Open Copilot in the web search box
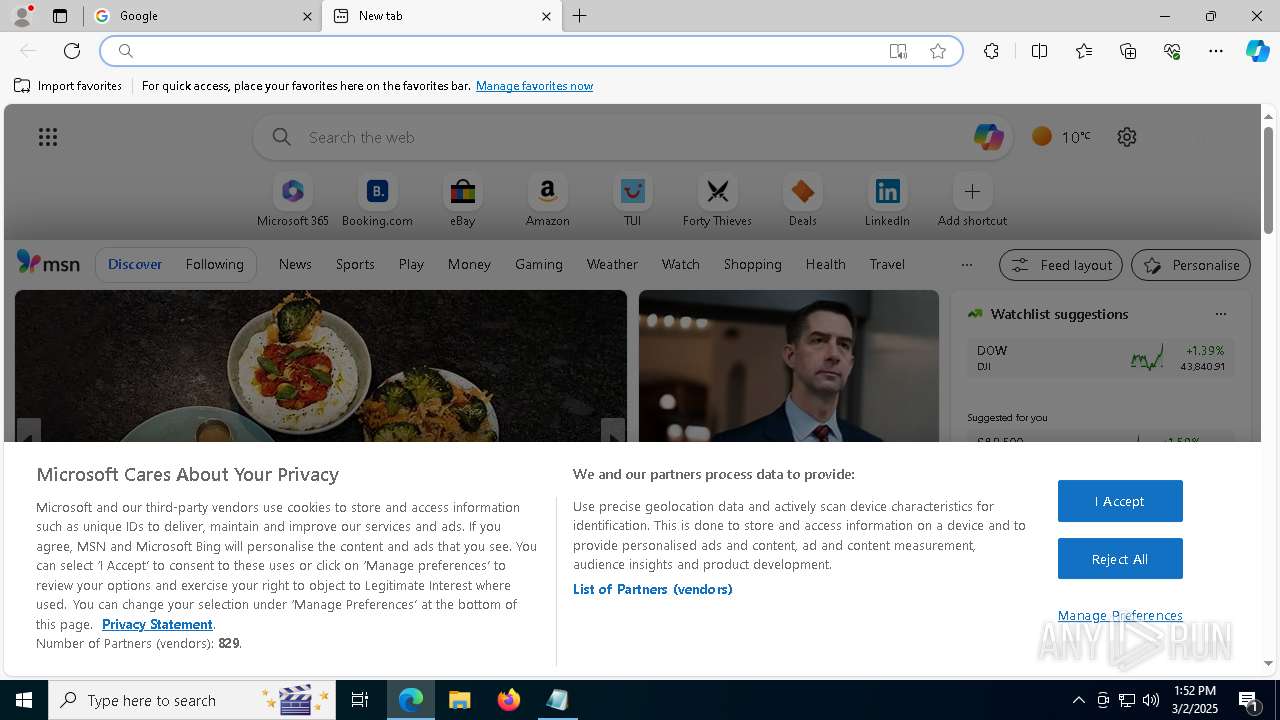Screen dimensions: 1280x720 point(988,137)
